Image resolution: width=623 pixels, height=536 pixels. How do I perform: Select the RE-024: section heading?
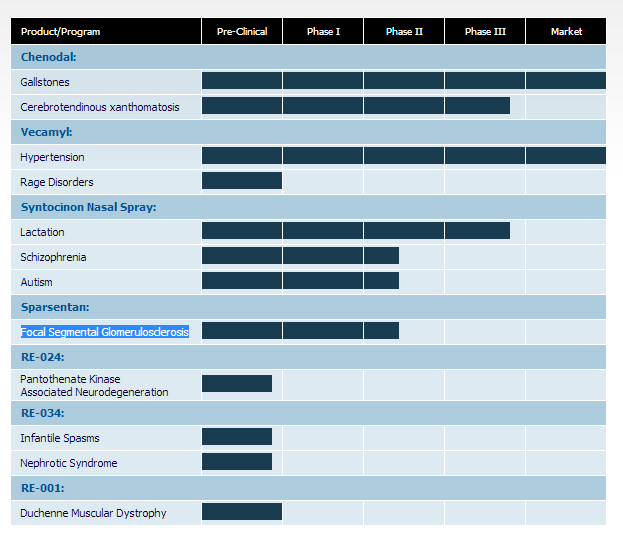[x=43, y=357]
